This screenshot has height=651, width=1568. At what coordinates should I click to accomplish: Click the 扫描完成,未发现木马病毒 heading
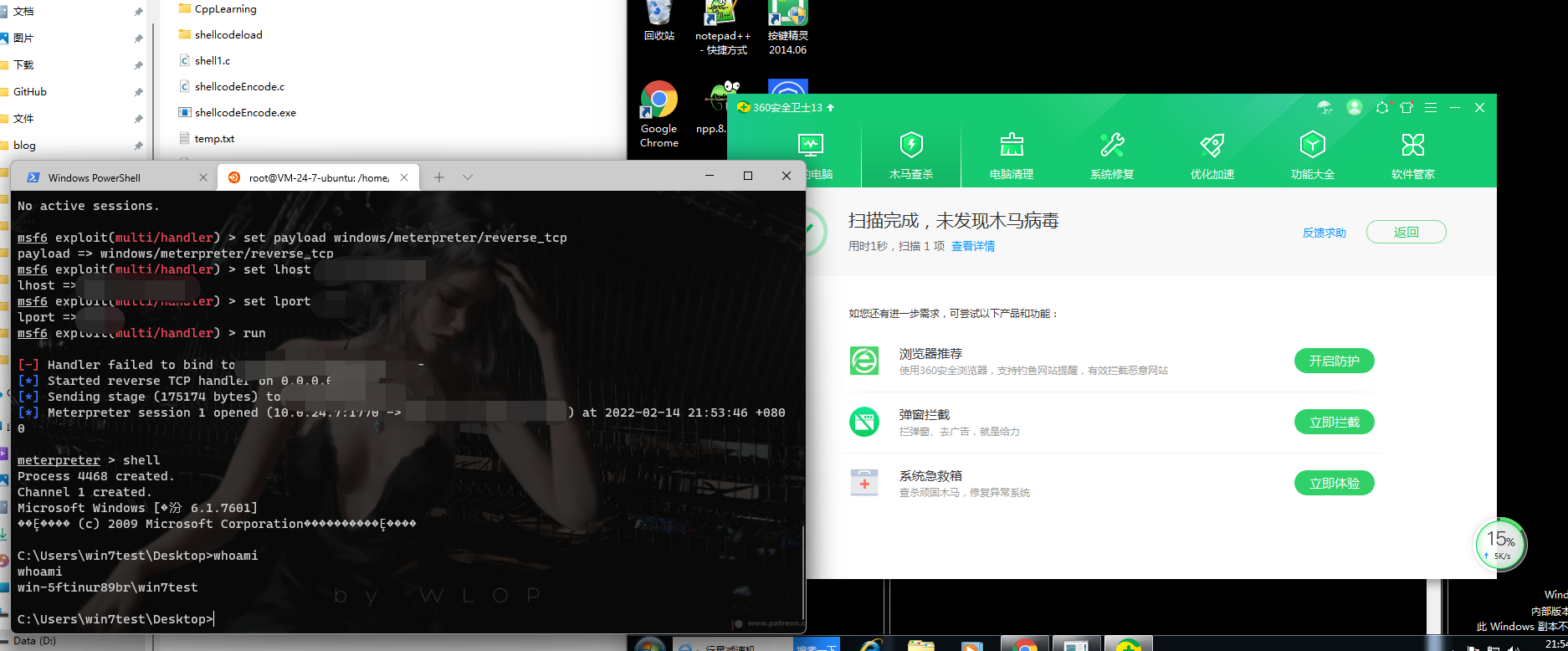(954, 221)
